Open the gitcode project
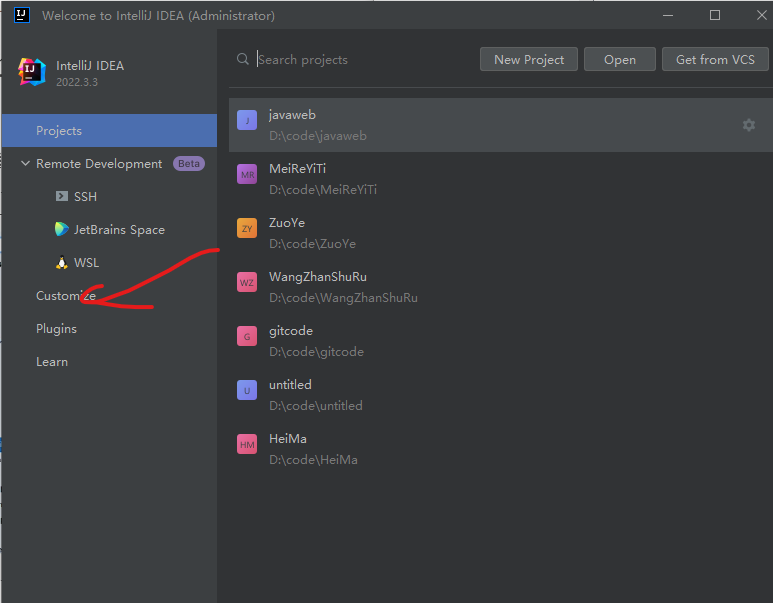The height and width of the screenshot is (603, 773). [x=501, y=341]
